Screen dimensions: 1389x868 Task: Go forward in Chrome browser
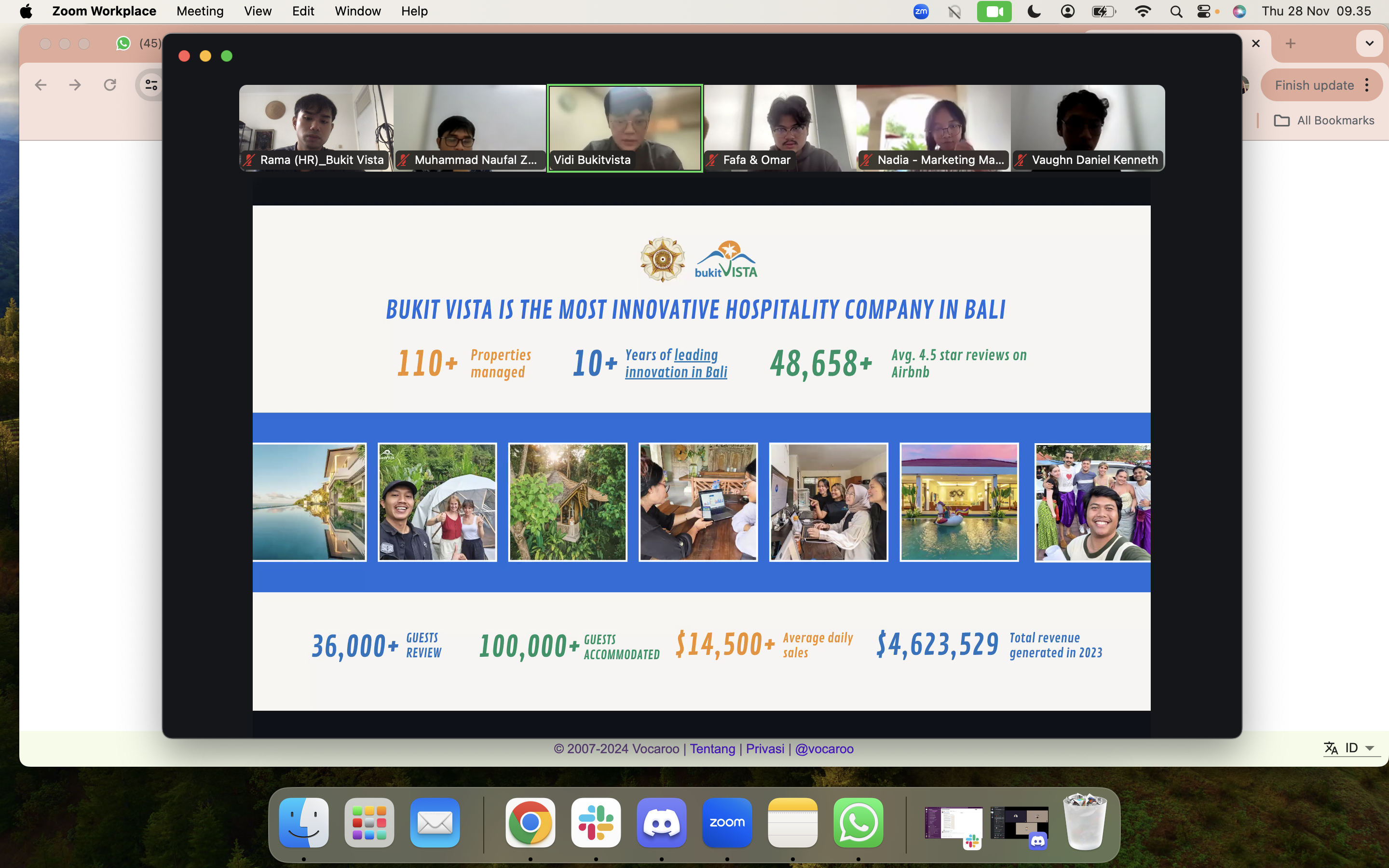[75, 85]
